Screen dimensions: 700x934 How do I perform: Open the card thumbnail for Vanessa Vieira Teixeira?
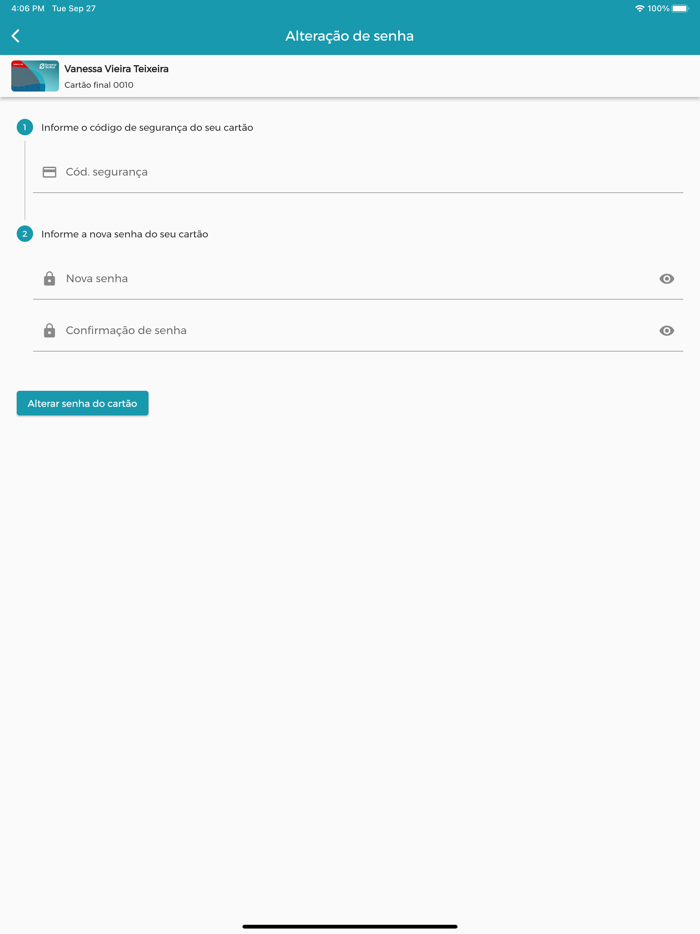click(x=35, y=76)
